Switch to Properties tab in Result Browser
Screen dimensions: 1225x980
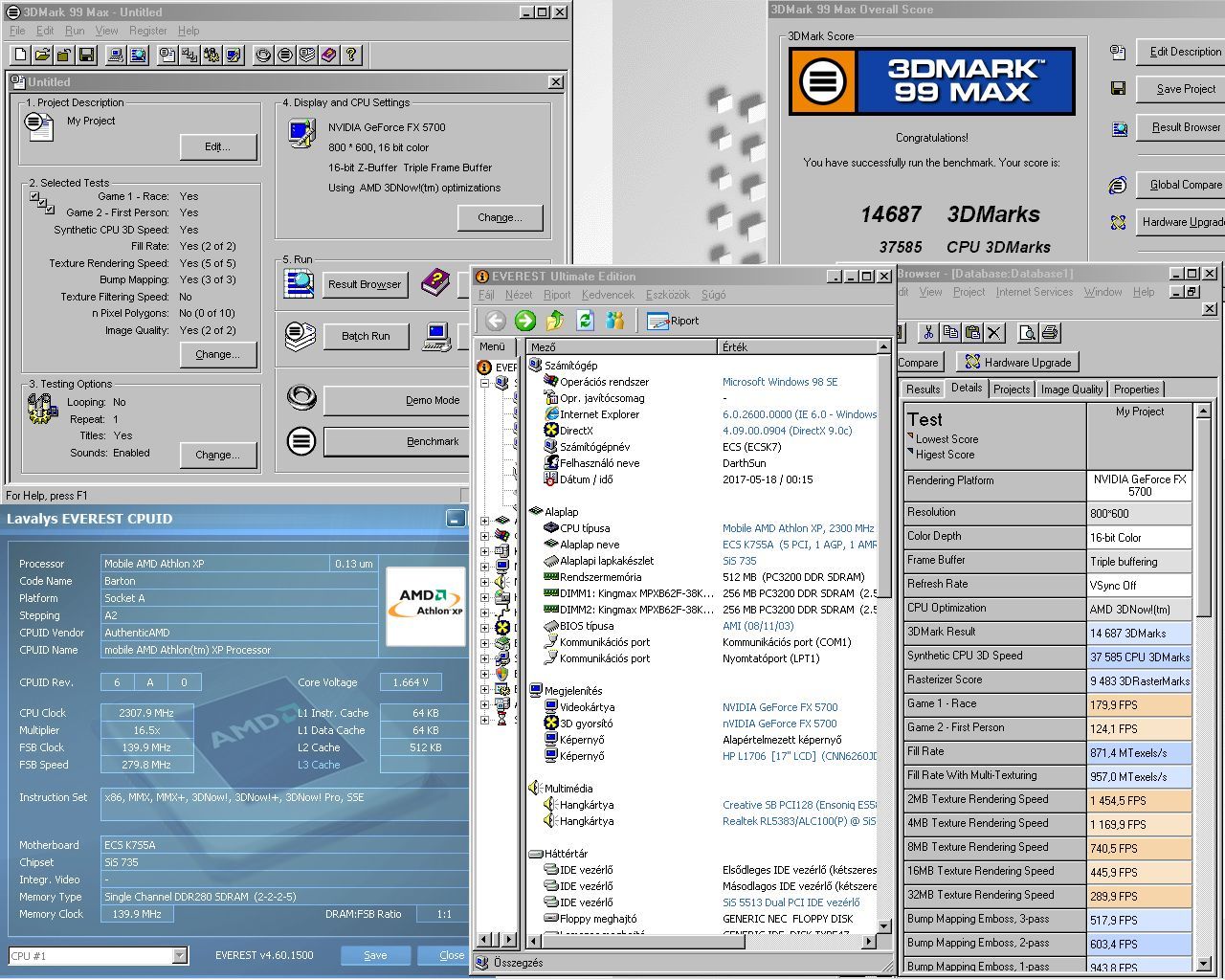click(x=1136, y=389)
